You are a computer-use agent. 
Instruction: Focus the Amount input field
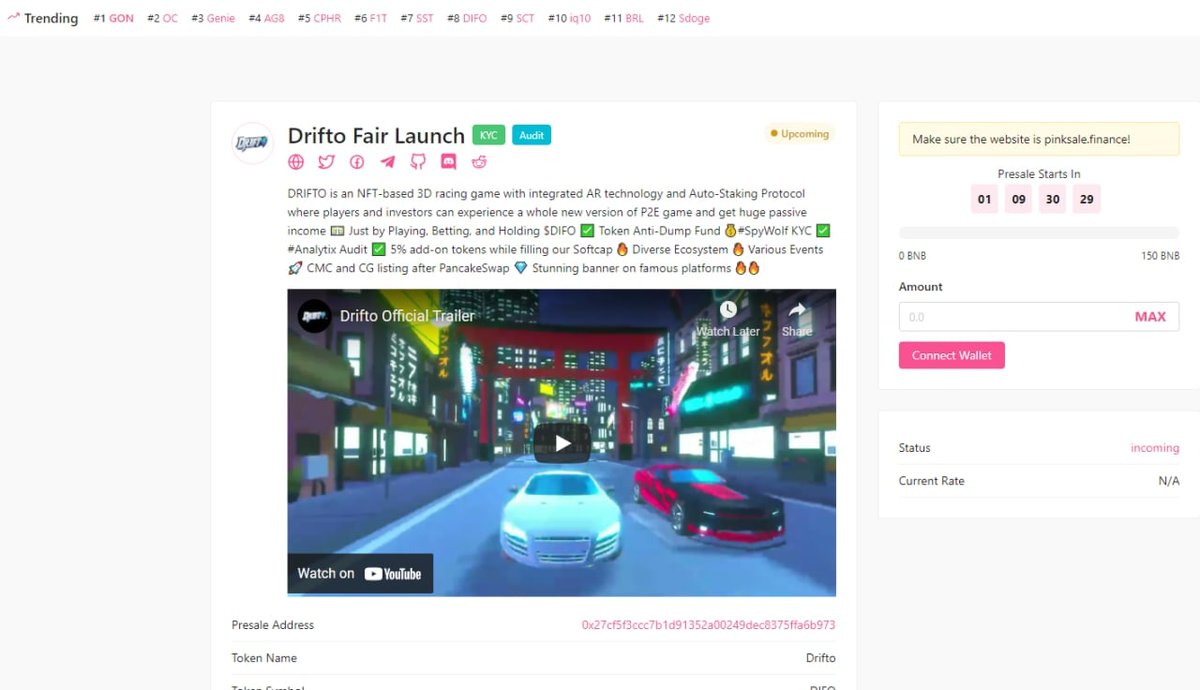(x=1039, y=317)
